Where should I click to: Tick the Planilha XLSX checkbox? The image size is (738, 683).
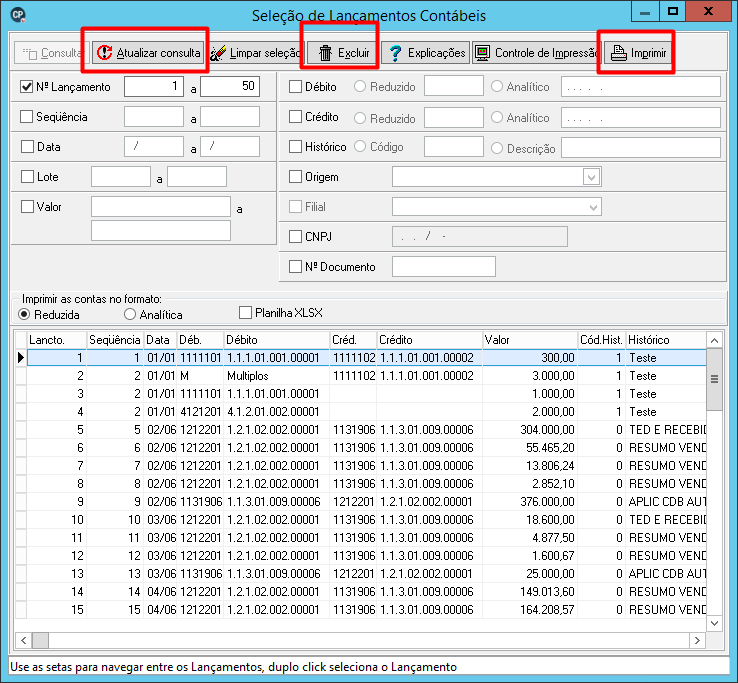245,313
